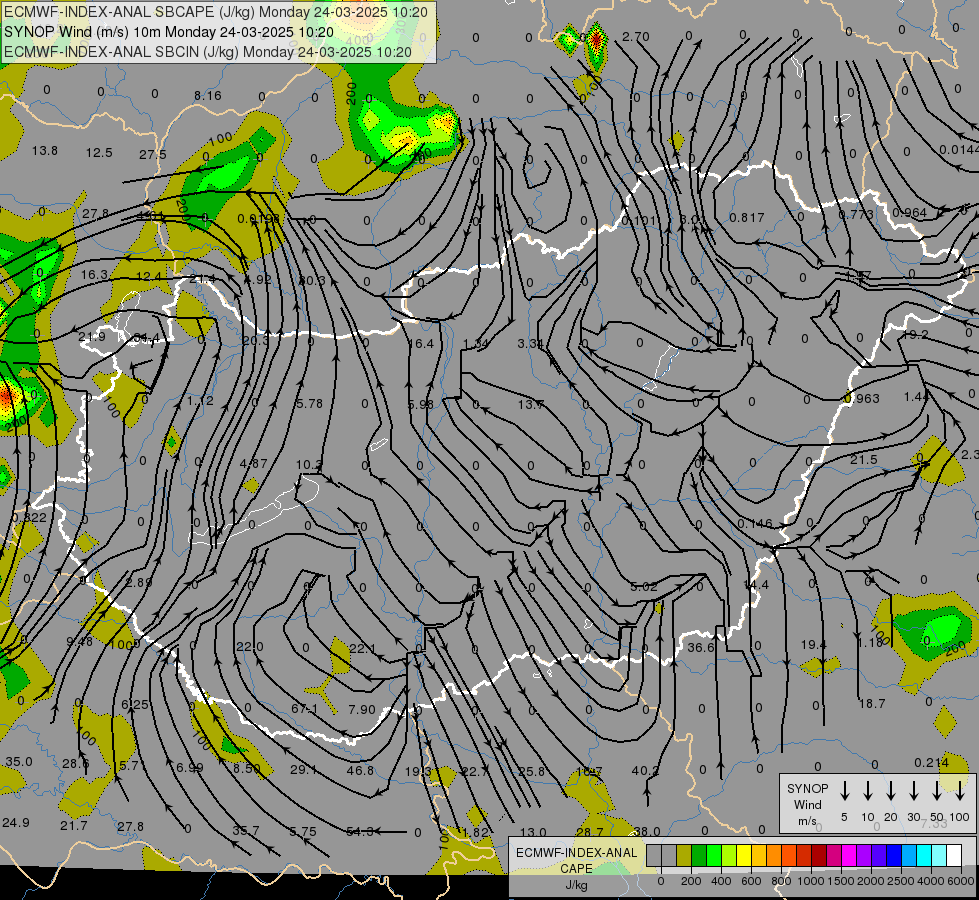Click the wind arrow above 5 m/s
Image resolution: width=979 pixels, height=900 pixels.
tap(845, 790)
